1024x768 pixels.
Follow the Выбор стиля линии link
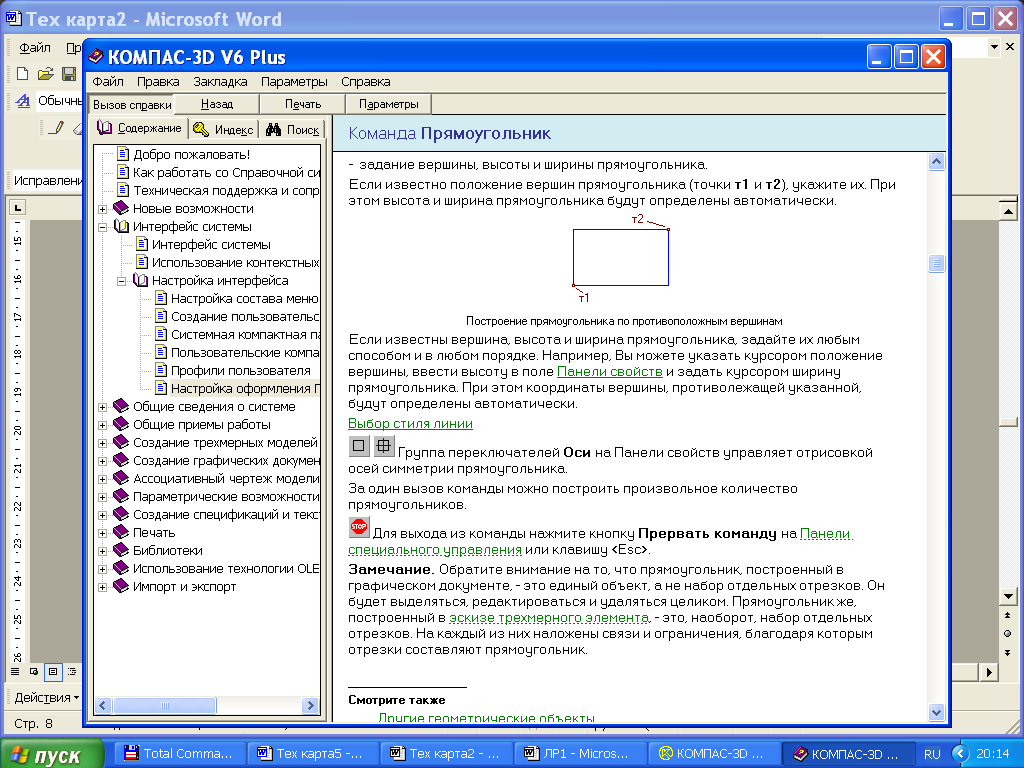(410, 423)
